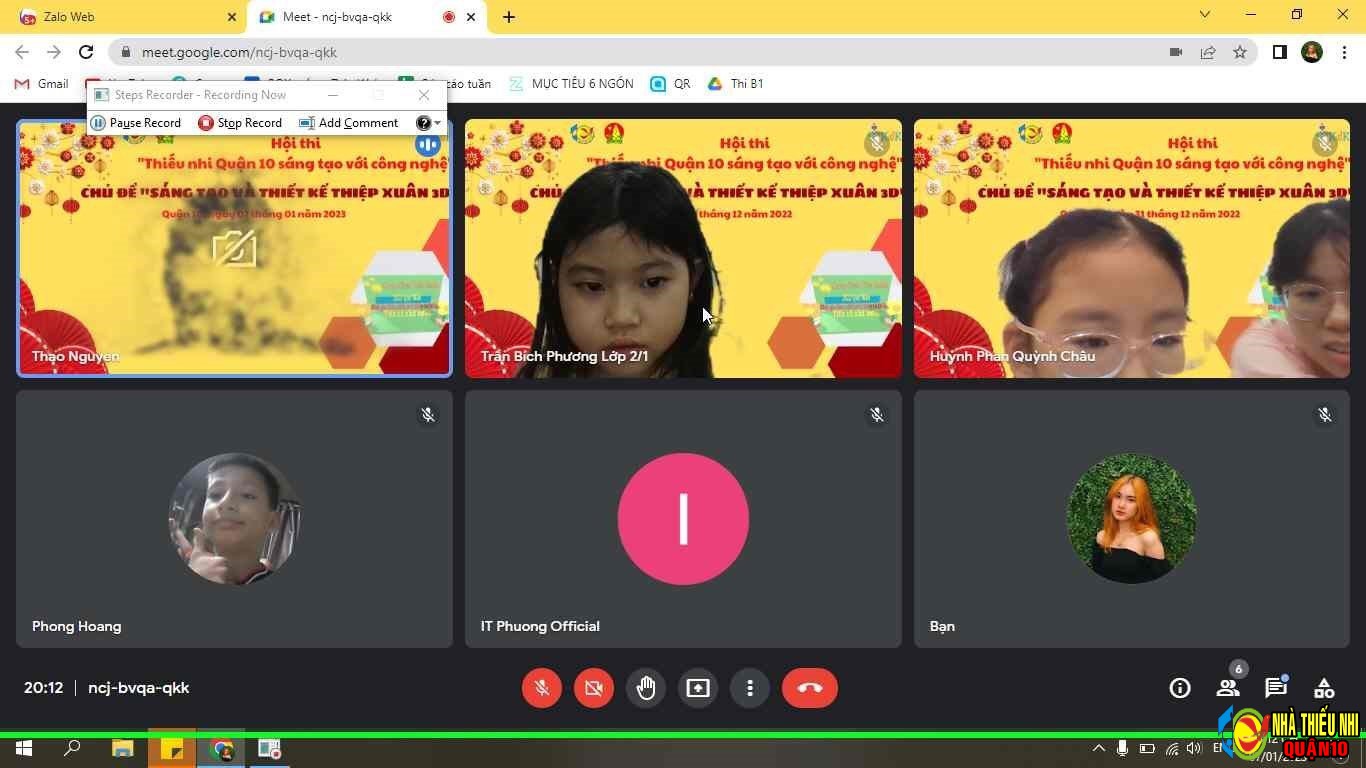This screenshot has width=1366, height=768.
Task: Open Windows taskbar search
Action: click(72, 748)
